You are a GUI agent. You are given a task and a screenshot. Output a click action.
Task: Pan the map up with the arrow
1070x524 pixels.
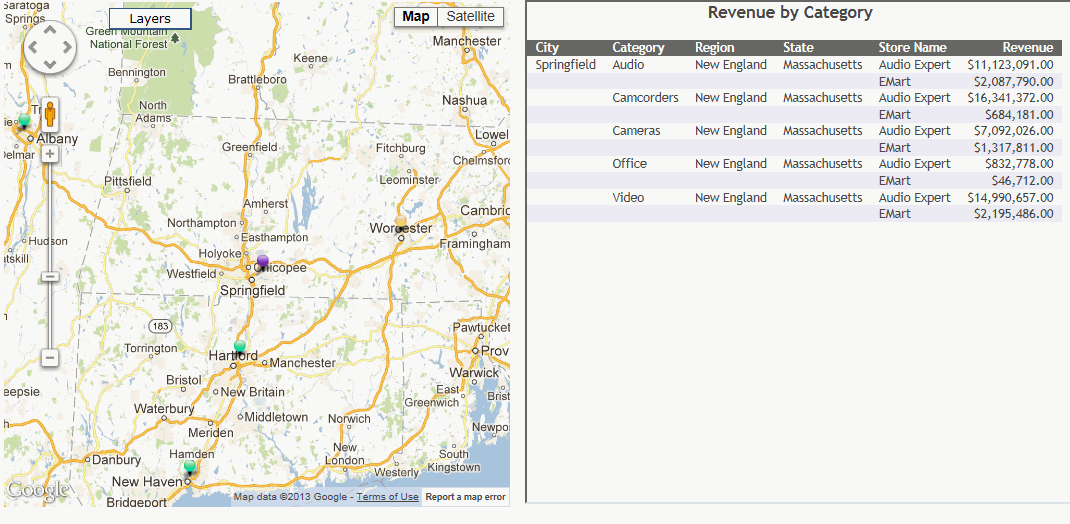click(x=50, y=30)
